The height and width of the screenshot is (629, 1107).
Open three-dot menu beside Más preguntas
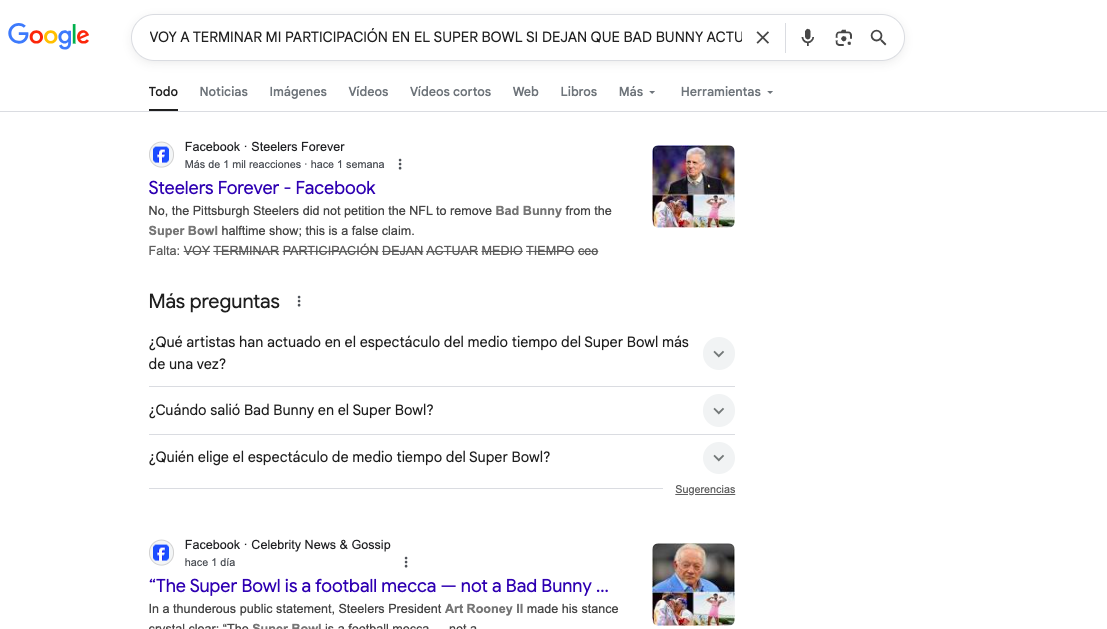[x=298, y=302]
